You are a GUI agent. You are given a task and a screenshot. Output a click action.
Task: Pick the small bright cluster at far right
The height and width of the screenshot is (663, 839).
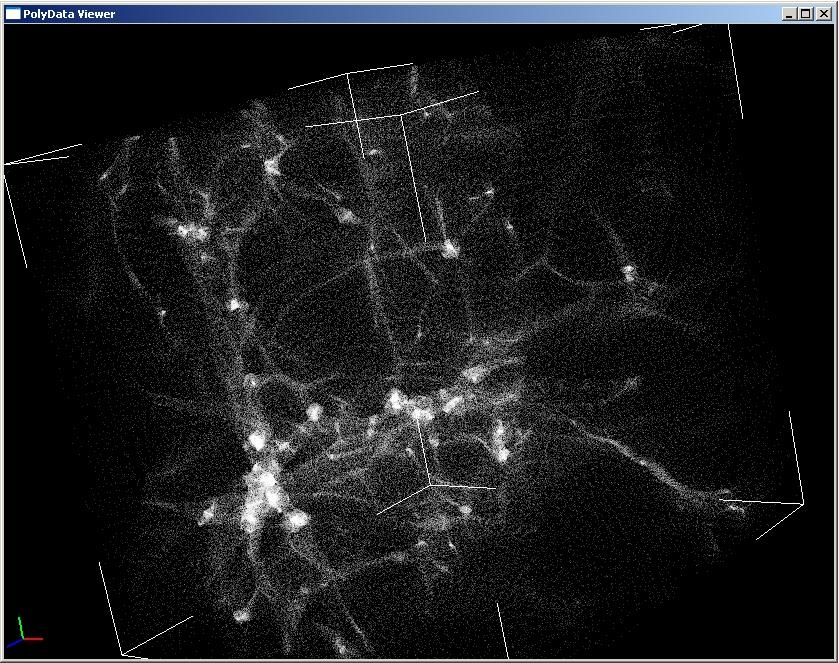click(x=628, y=270)
